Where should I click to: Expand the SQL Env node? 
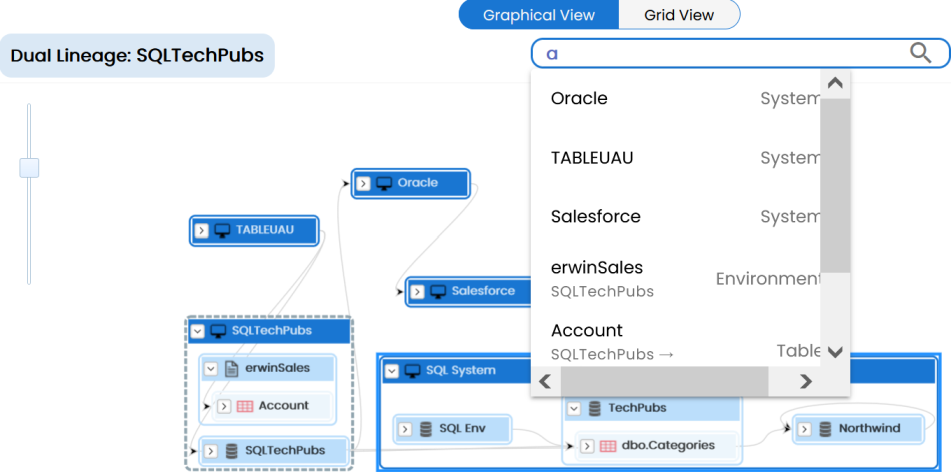pos(405,430)
